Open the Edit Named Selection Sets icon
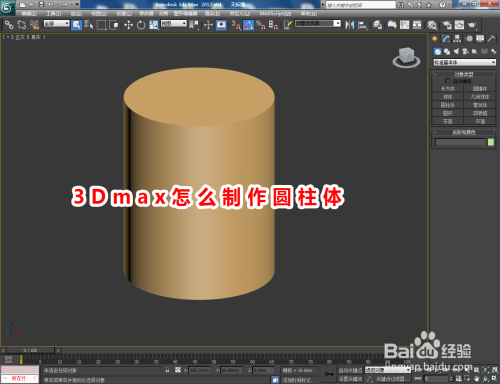Viewport: 500px width, 384px height. tap(288, 25)
